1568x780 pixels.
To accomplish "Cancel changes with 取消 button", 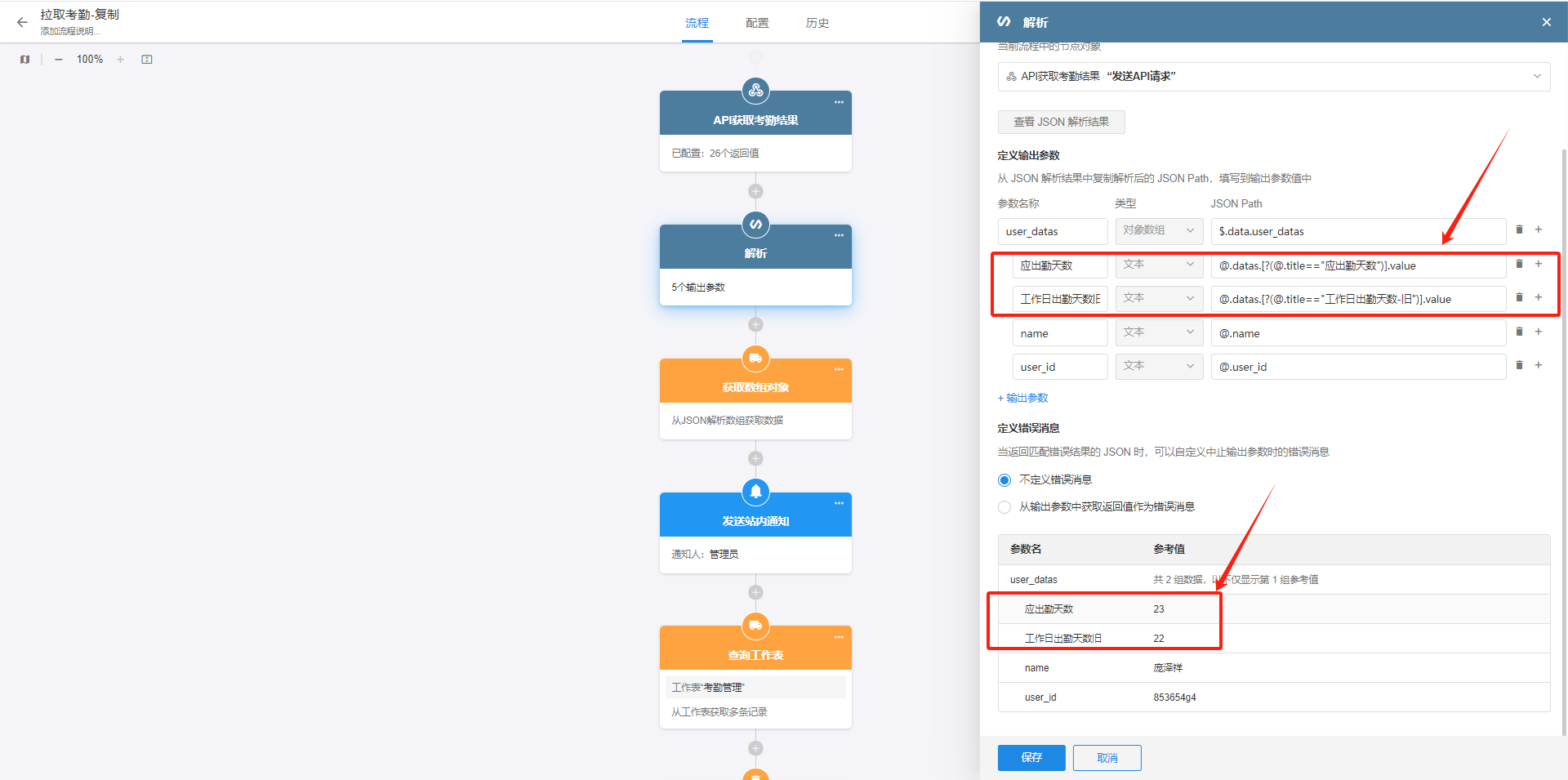I will point(1107,758).
